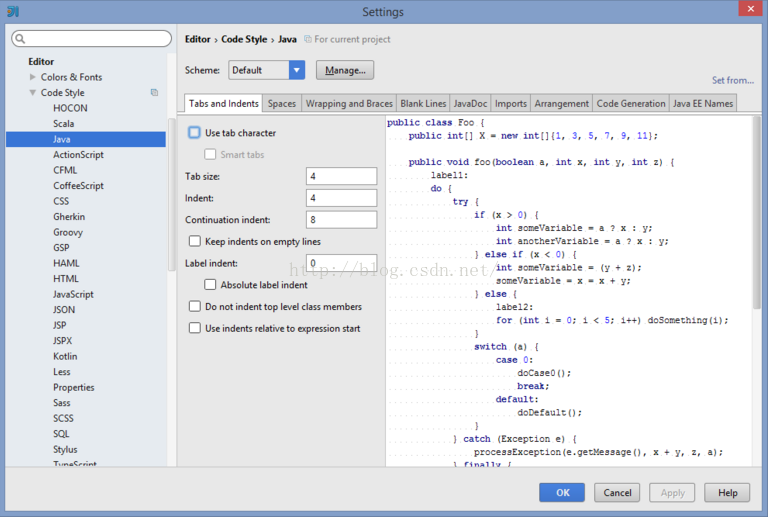Screen dimensions: 769x518
Task: Select Less code style
Action: point(62,372)
